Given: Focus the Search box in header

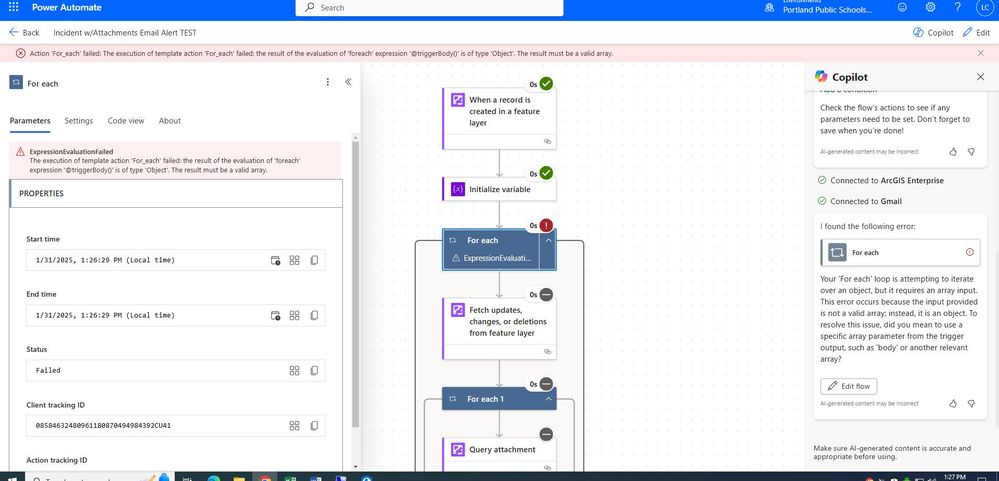Looking at the screenshot, I should 429,8.
